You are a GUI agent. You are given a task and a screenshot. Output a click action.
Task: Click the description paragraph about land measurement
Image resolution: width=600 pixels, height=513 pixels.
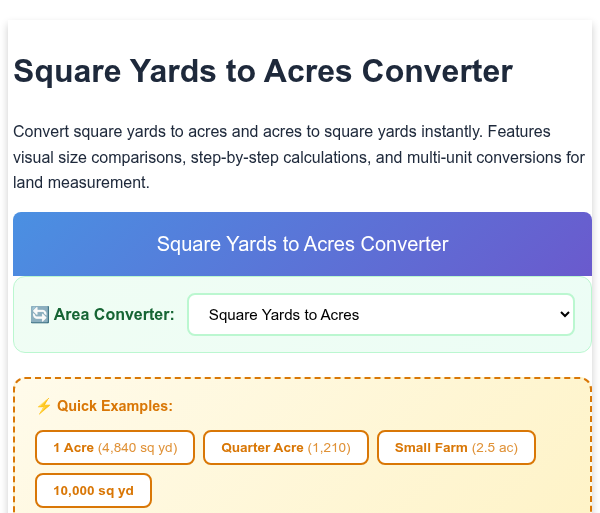point(299,157)
